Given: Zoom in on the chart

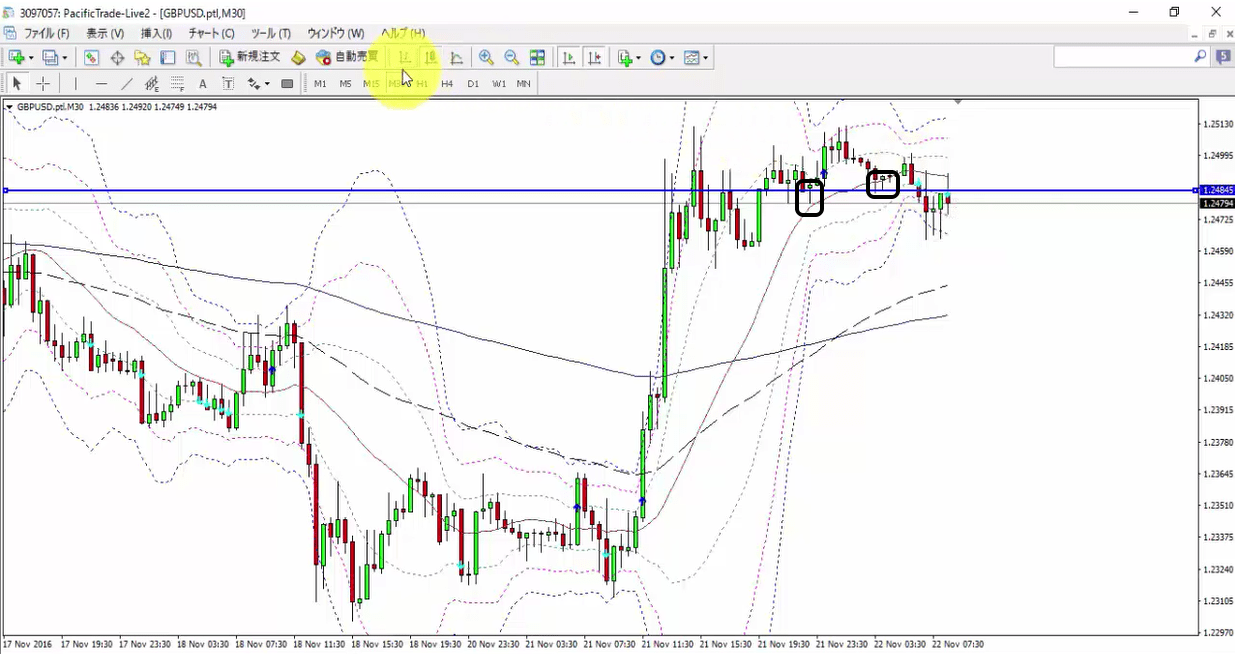Looking at the screenshot, I should point(486,58).
